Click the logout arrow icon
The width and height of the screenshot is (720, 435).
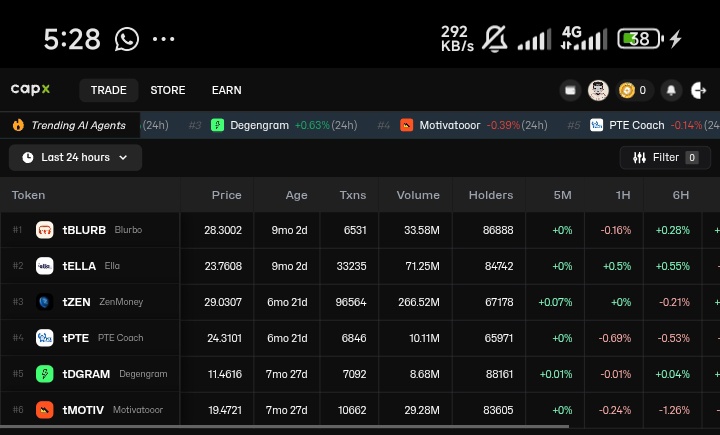click(x=699, y=90)
